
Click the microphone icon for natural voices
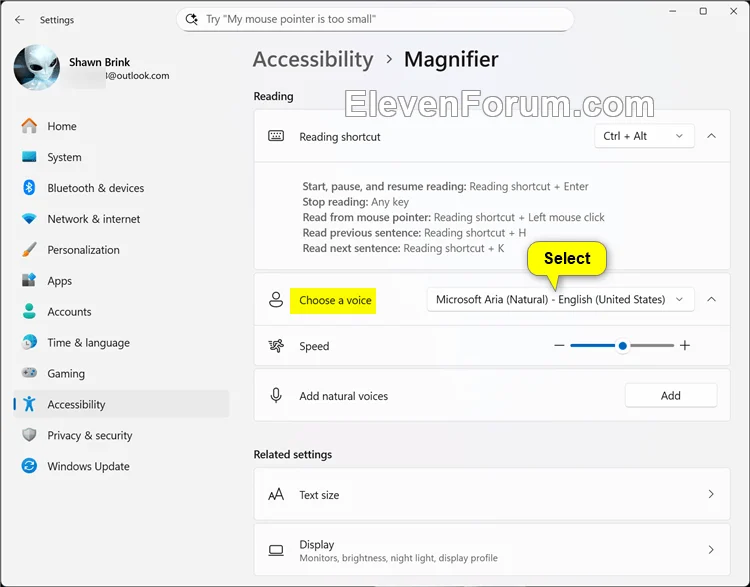pos(276,396)
